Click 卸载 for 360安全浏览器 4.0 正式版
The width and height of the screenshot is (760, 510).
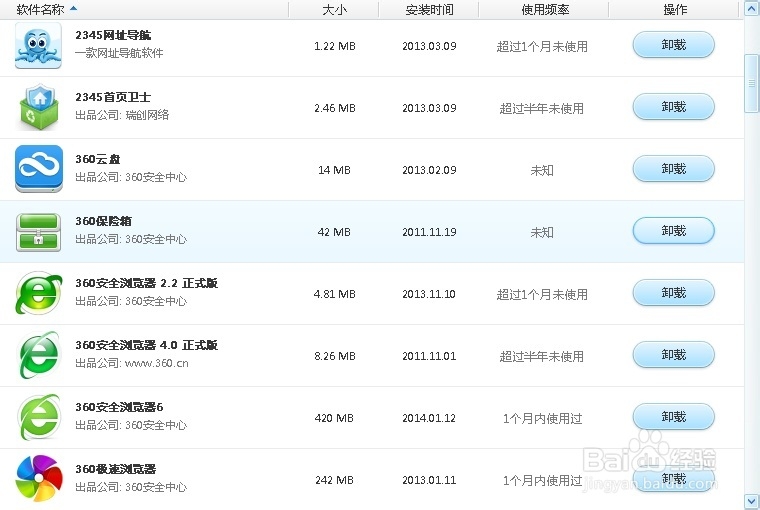click(673, 355)
